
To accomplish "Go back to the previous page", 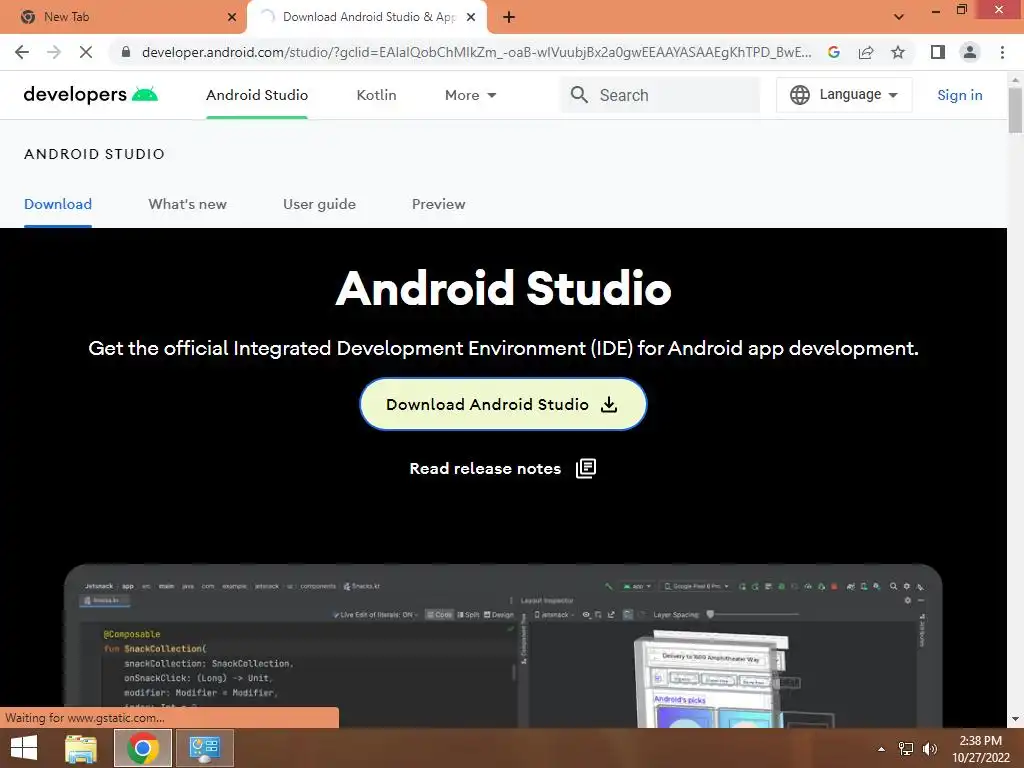I will pyautogui.click(x=22, y=52).
